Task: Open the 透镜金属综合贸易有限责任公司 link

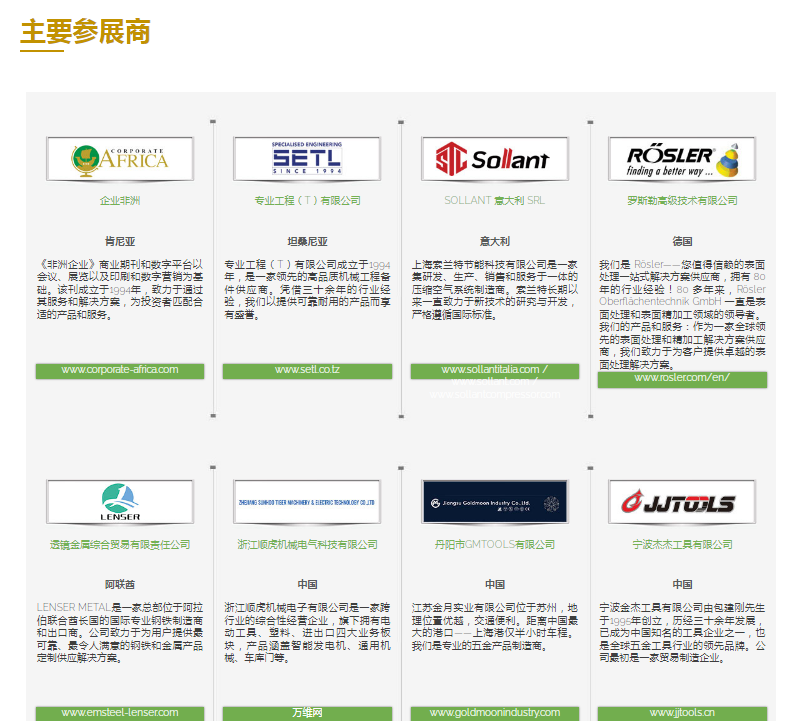Action: coord(120,545)
